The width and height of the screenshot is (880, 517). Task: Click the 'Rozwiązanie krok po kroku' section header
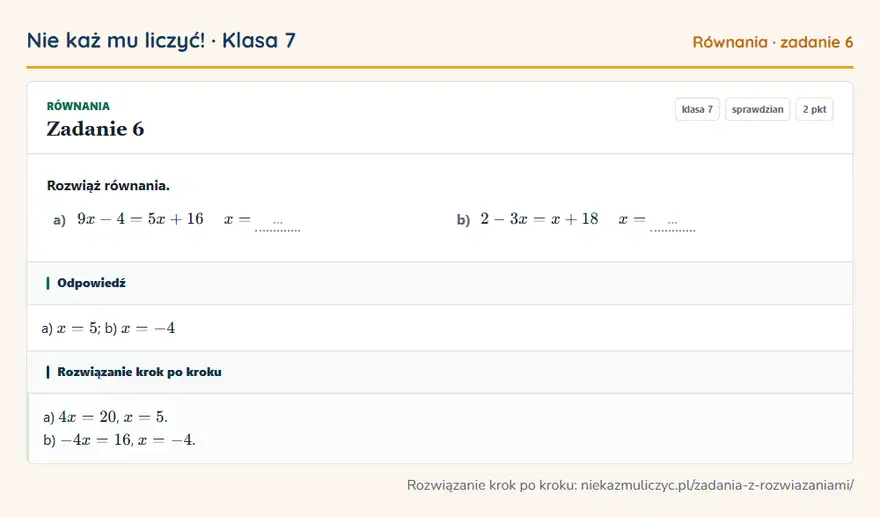tap(440, 372)
